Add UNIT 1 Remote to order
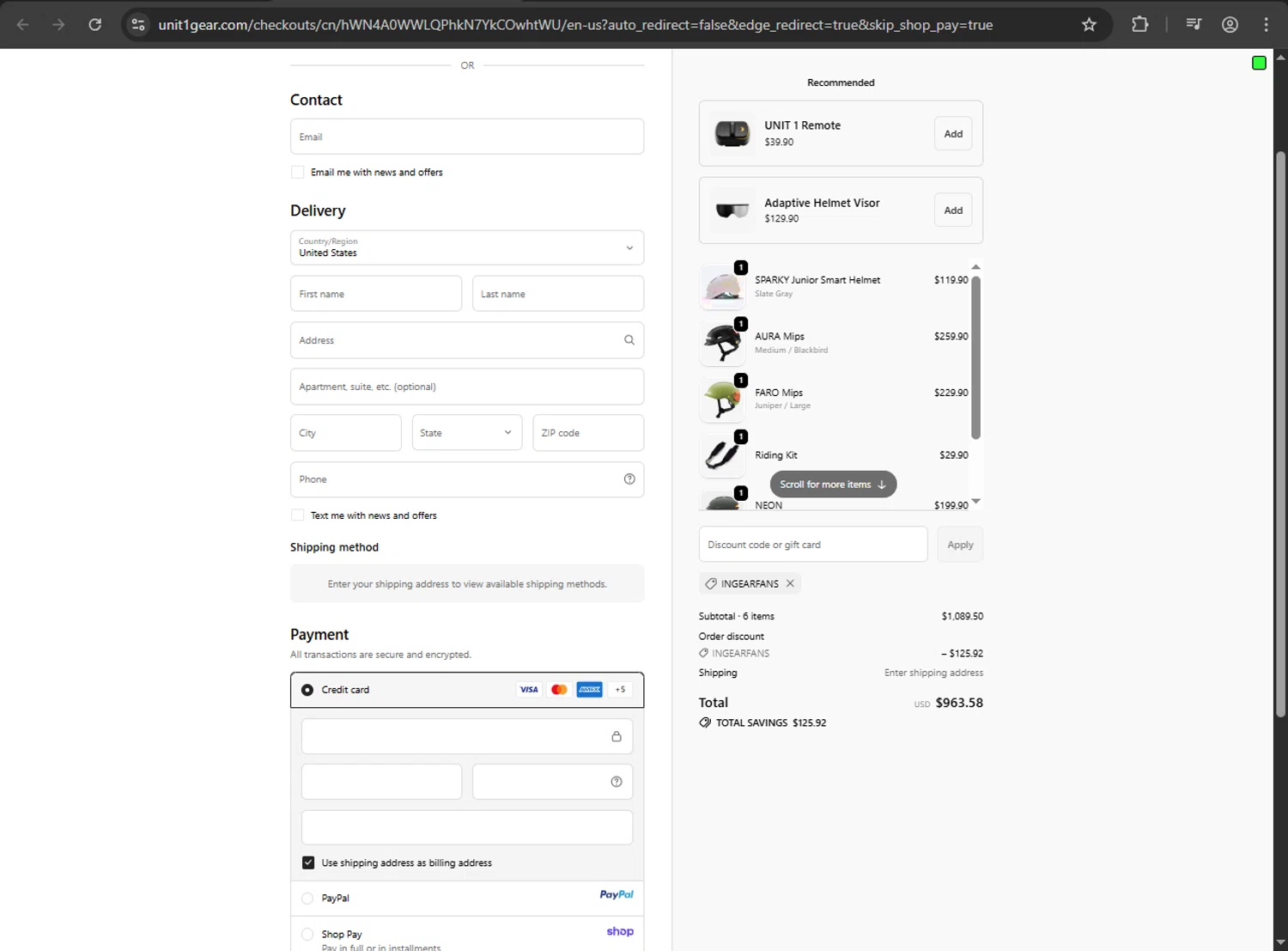Image resolution: width=1288 pixels, height=951 pixels. point(953,134)
